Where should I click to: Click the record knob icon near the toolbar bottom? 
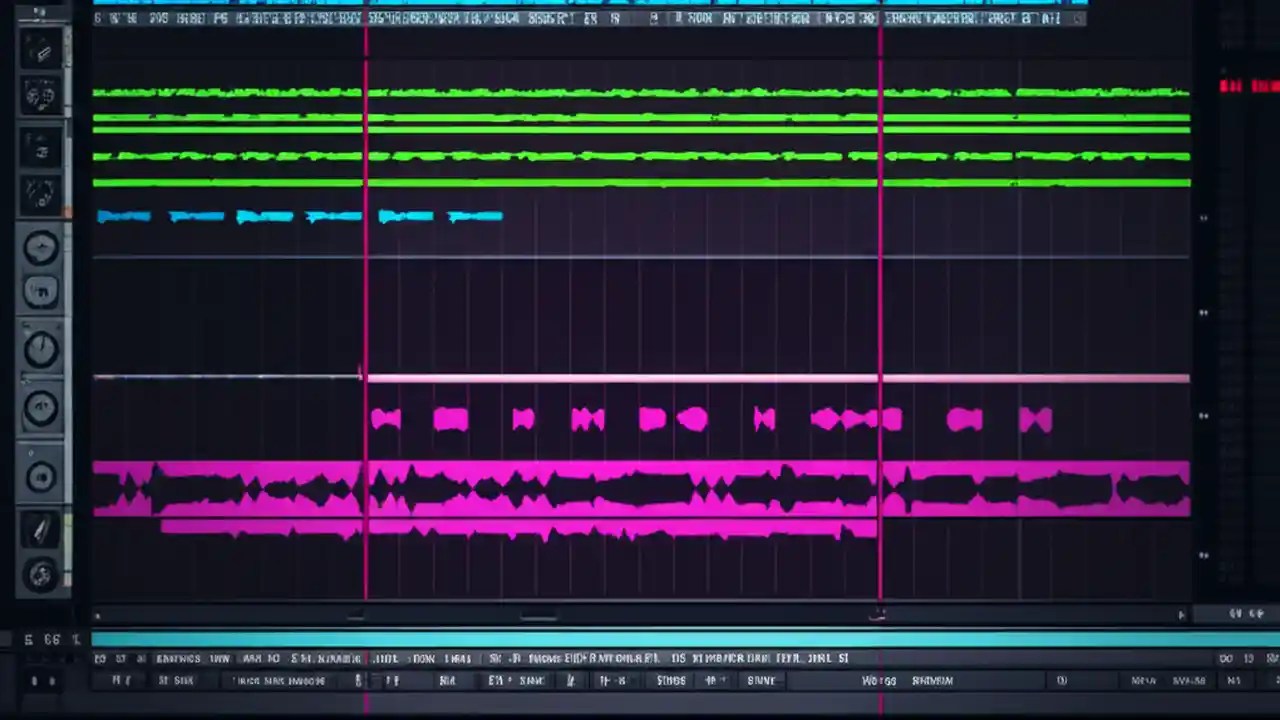coord(40,477)
